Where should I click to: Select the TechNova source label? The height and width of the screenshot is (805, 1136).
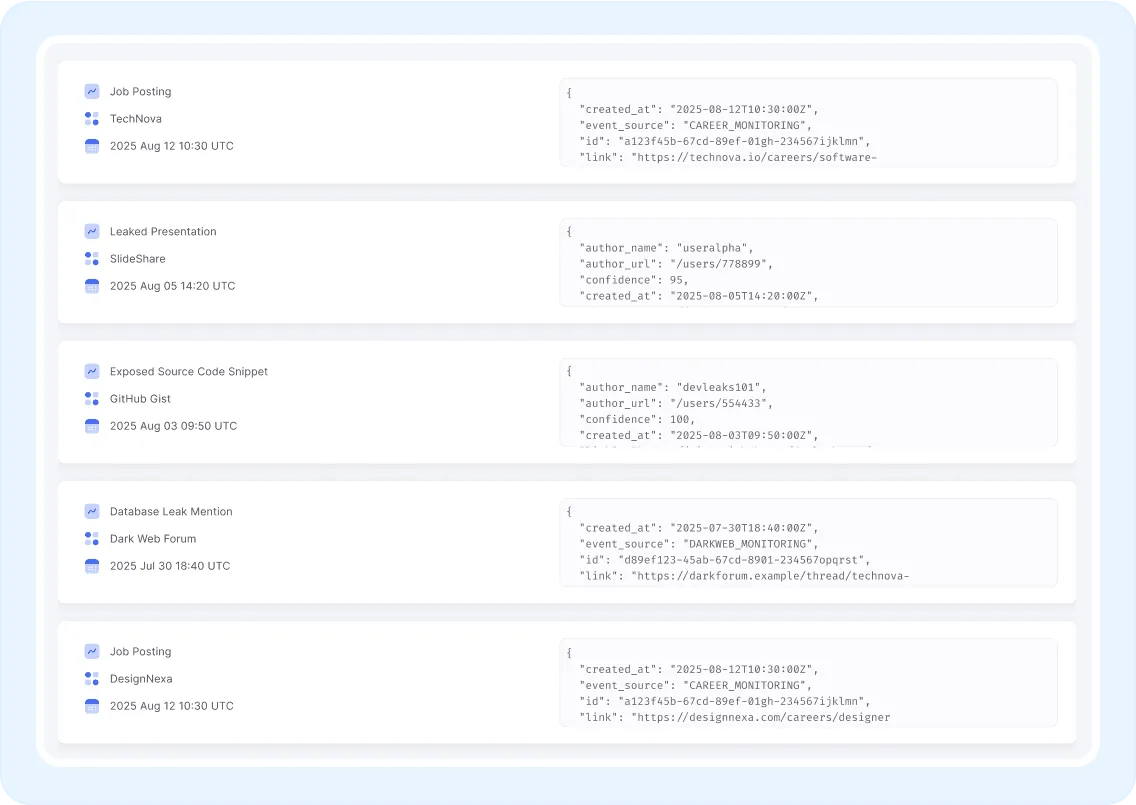(x=136, y=119)
